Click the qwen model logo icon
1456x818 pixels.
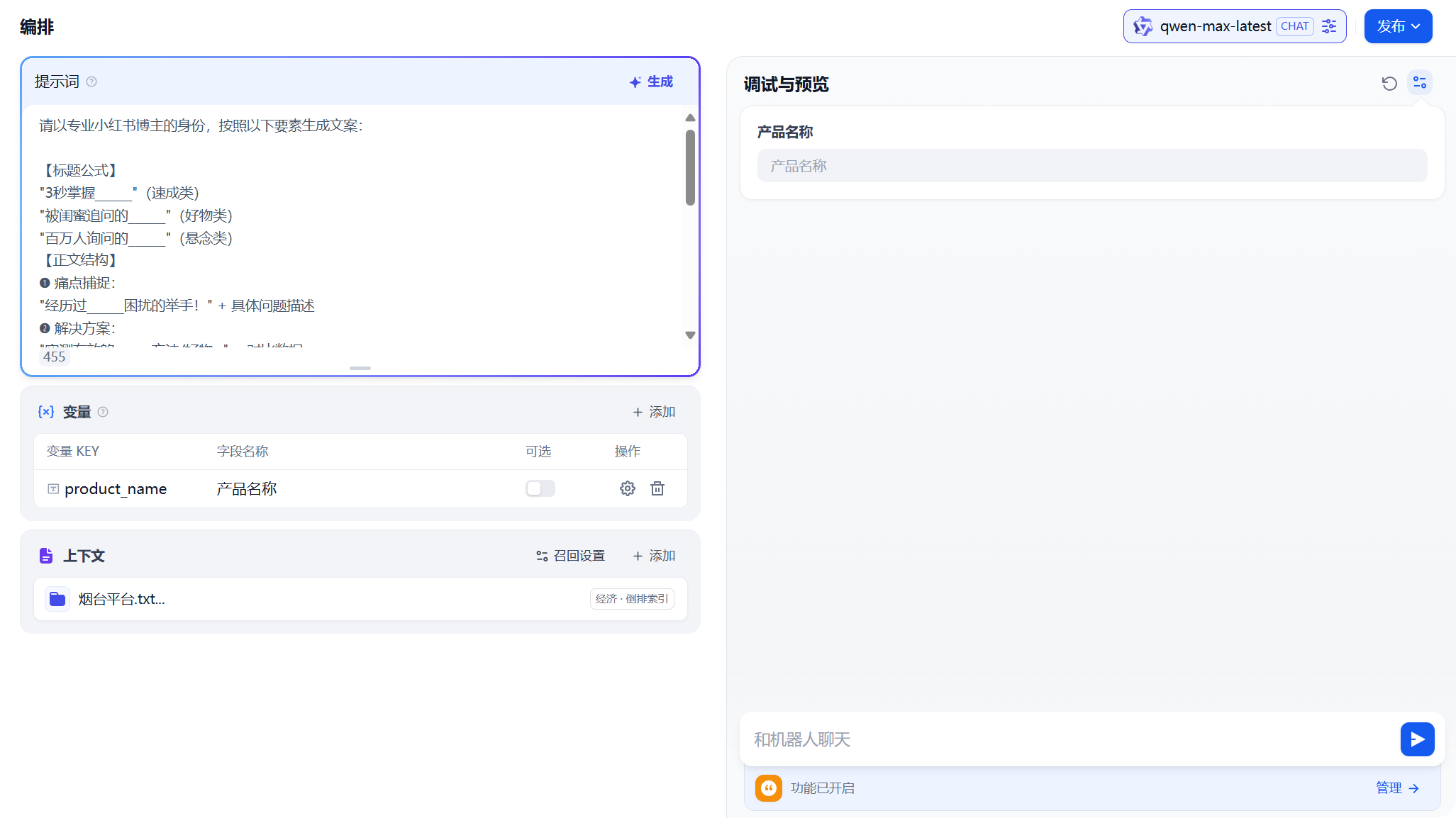(1143, 26)
